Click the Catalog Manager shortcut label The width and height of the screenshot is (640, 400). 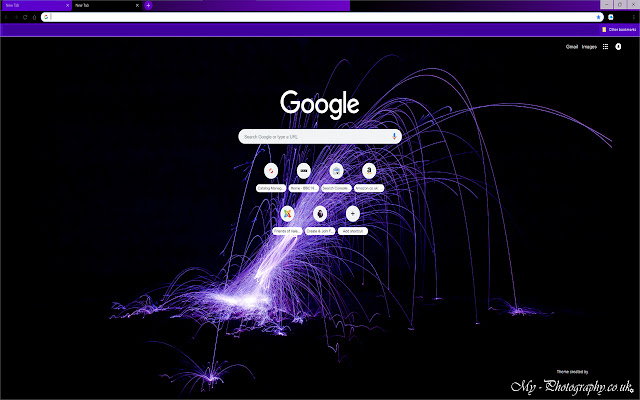coord(271,188)
